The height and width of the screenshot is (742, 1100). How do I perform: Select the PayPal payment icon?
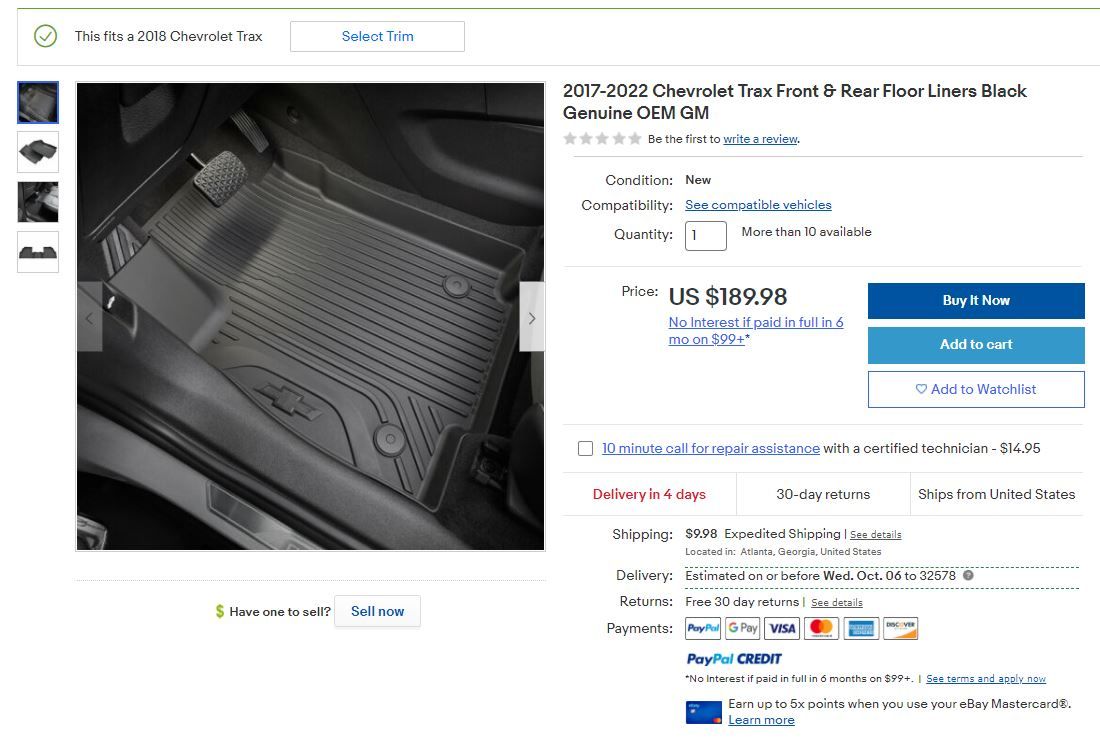tap(703, 628)
